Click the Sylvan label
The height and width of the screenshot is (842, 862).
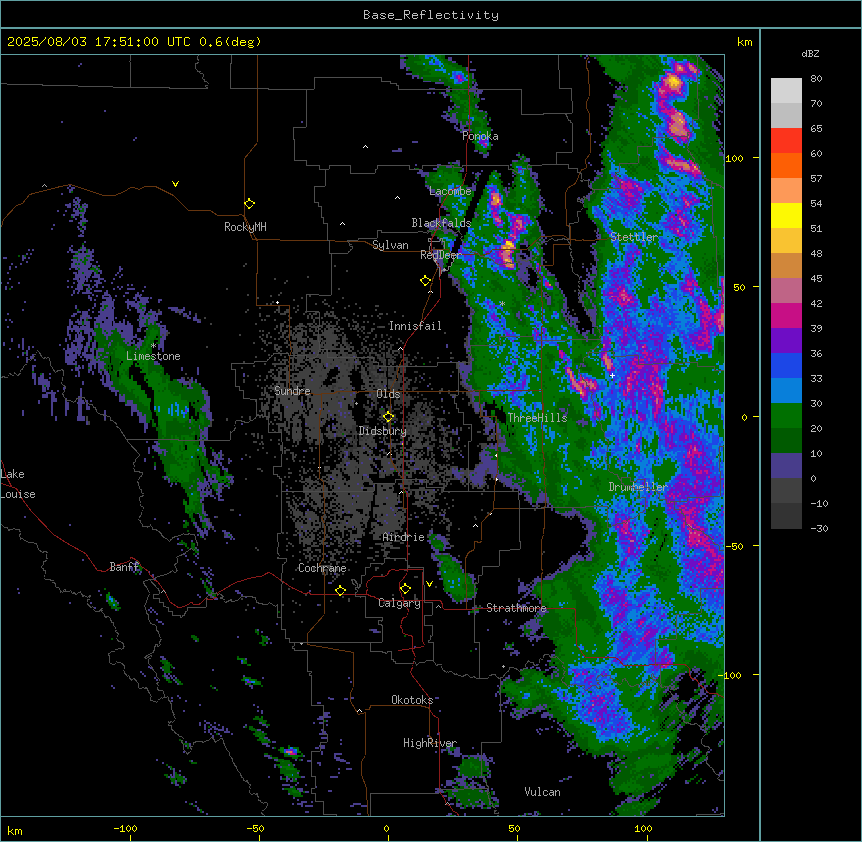(x=390, y=245)
